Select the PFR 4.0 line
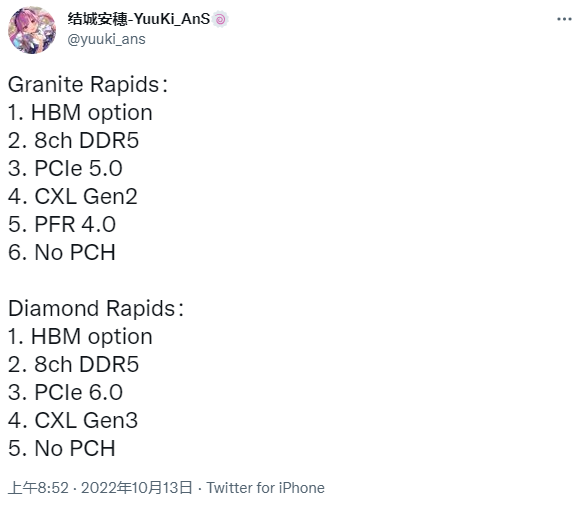582x505 pixels. (62, 224)
